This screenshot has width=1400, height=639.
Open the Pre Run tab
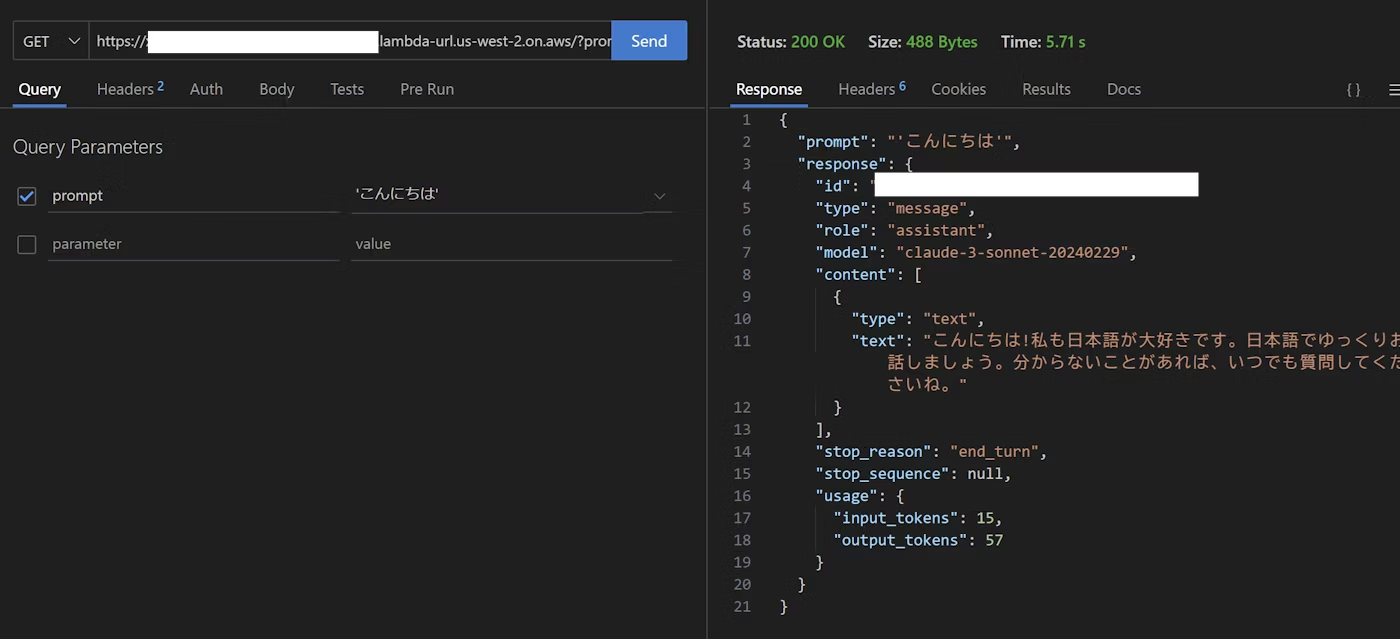(x=427, y=89)
